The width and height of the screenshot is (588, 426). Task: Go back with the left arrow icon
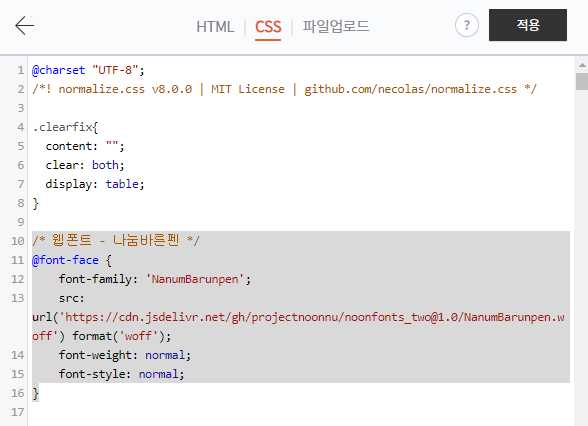pyautogui.click(x=24, y=26)
